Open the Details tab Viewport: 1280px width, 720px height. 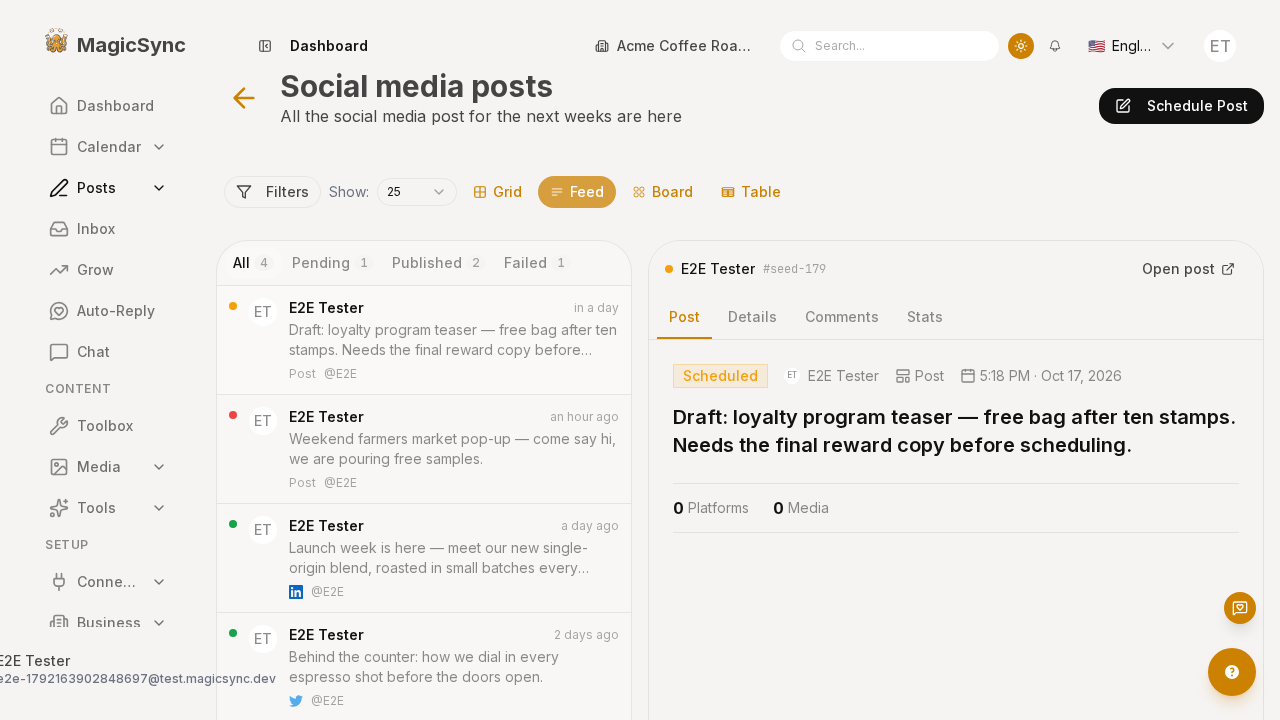tap(752, 317)
